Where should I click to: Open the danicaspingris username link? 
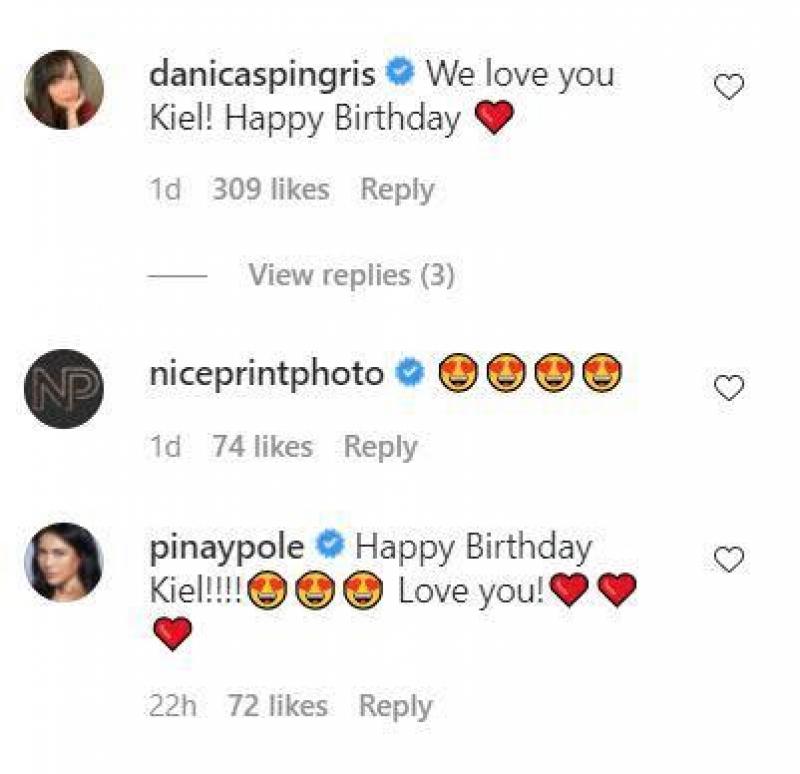[262, 74]
